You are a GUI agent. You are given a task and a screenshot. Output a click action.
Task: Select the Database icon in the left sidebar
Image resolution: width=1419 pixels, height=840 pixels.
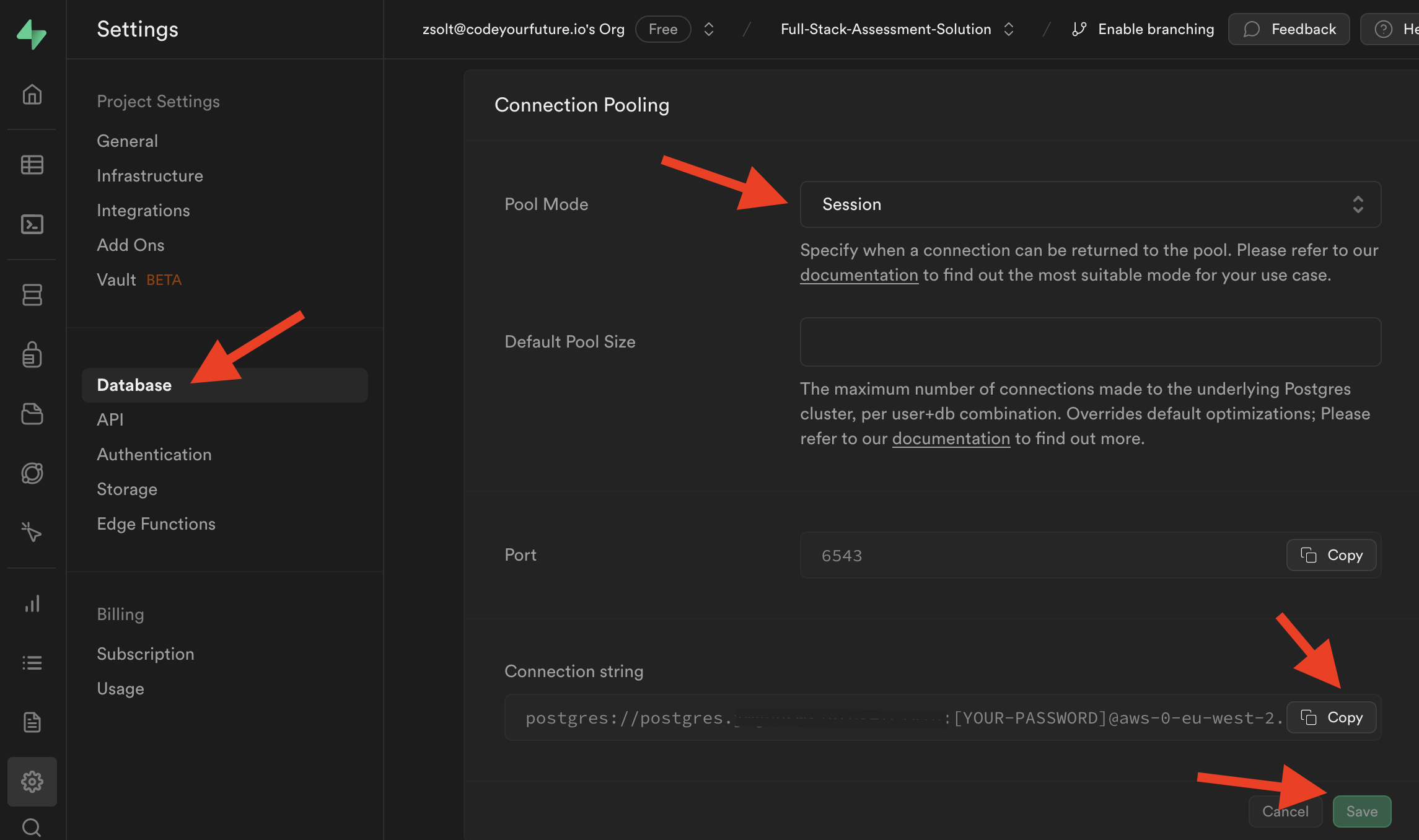coord(32,295)
